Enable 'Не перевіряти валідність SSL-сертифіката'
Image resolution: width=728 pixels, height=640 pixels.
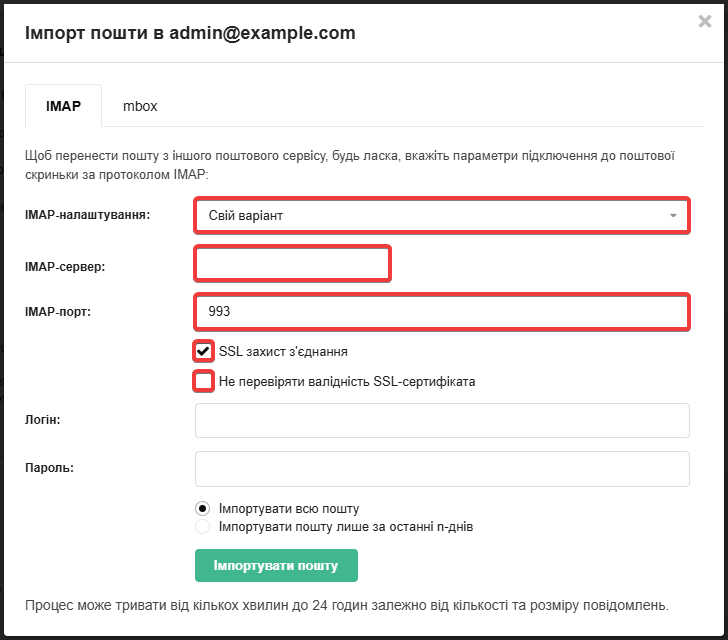click(x=204, y=381)
